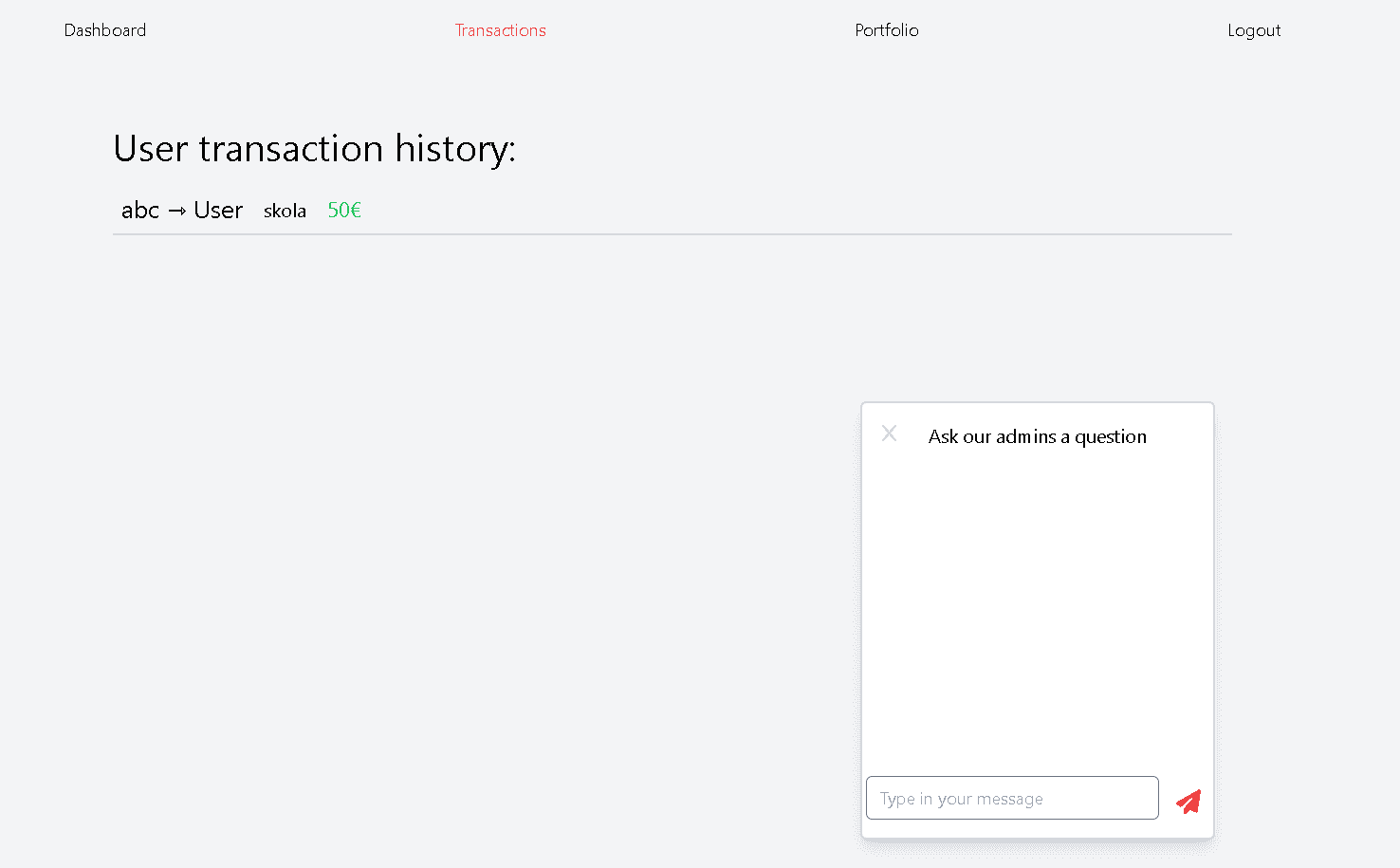Image resolution: width=1400 pixels, height=868 pixels.
Task: Select the sender name 'abc'
Action: (140, 211)
